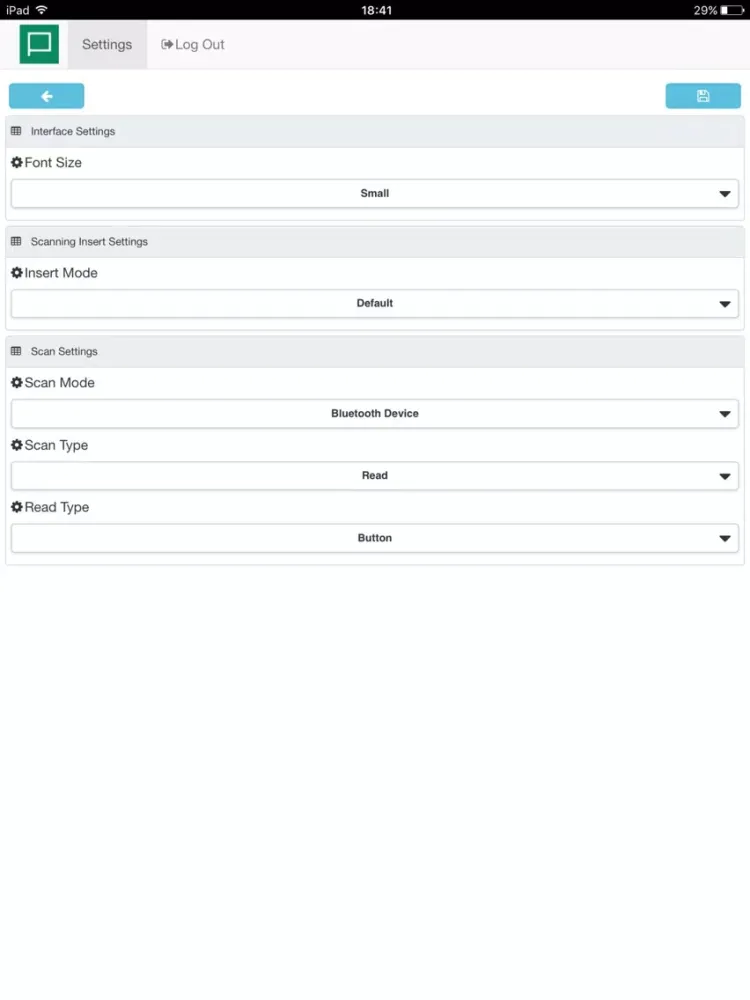Switch to the Settings tab

click(107, 45)
